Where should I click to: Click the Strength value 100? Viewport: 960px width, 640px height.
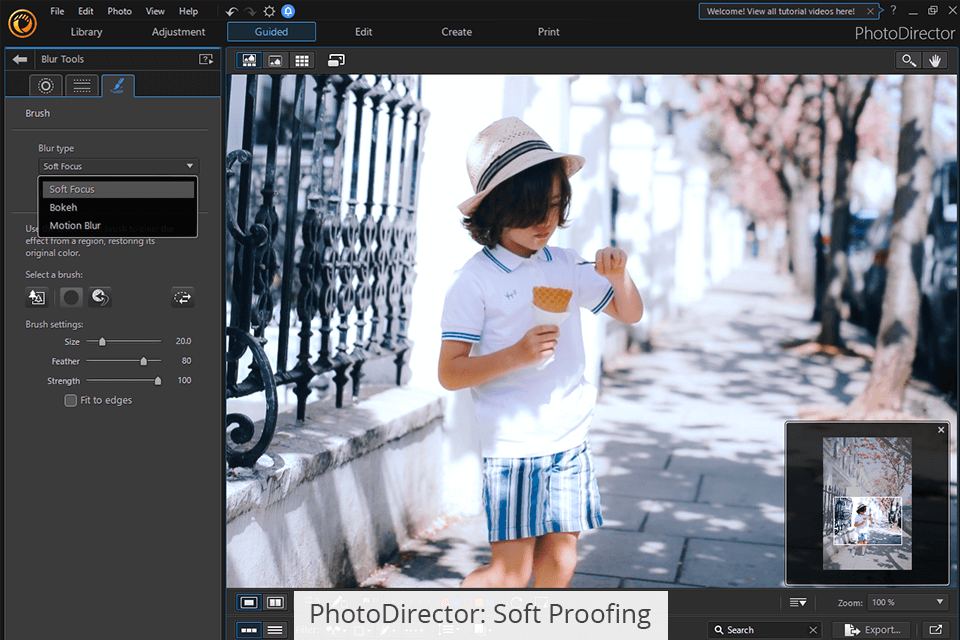[x=184, y=380]
